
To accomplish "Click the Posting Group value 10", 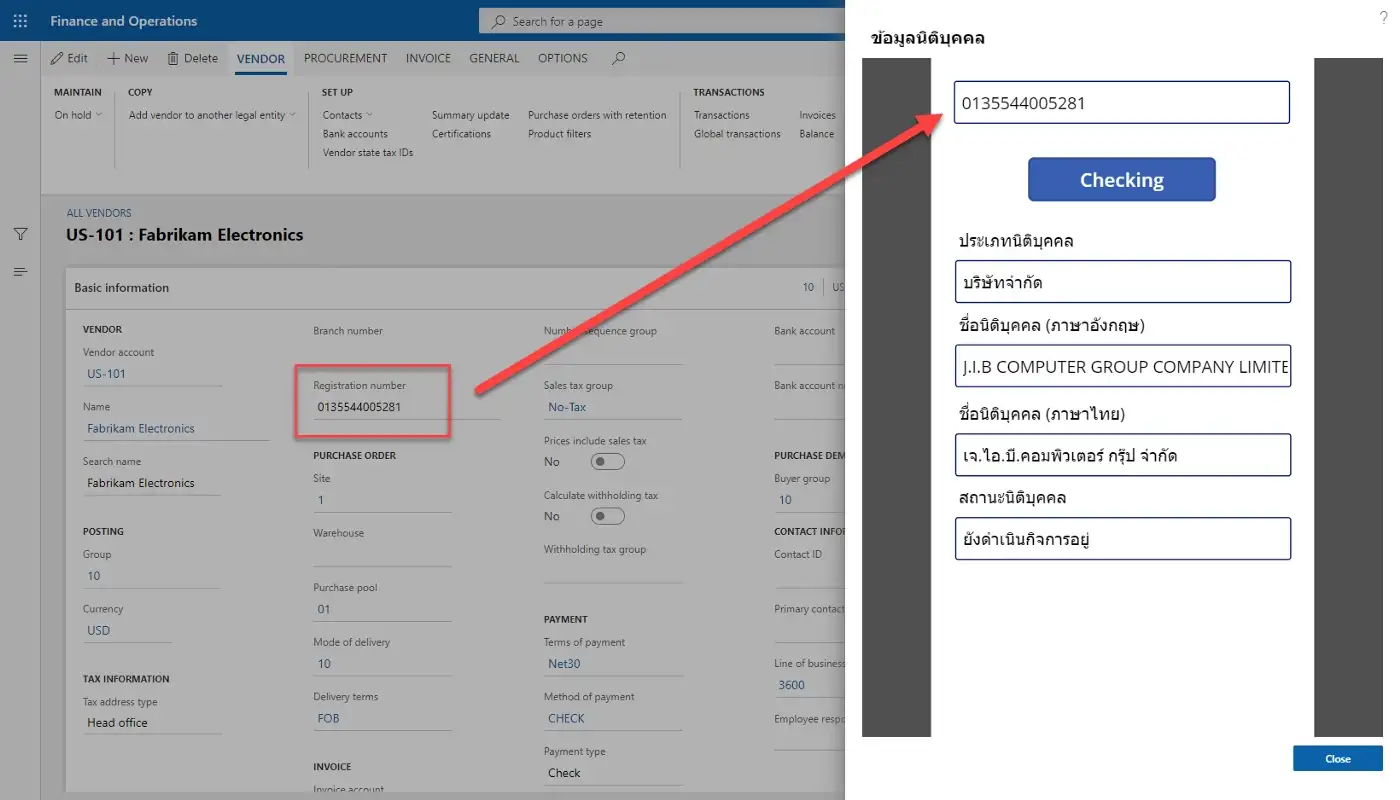I will pos(152,576).
